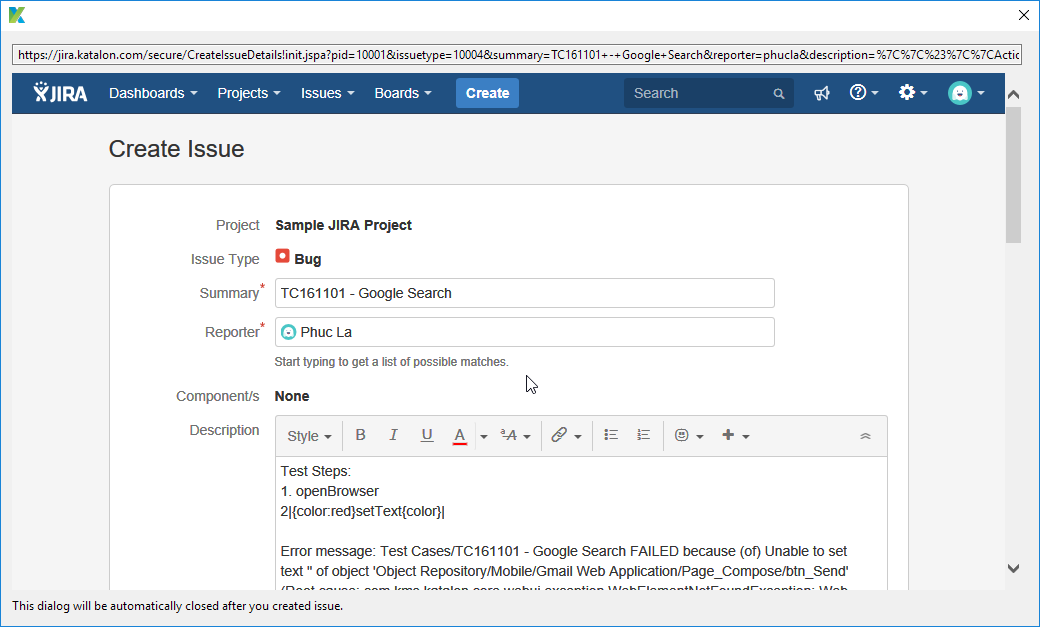Click the scrollbar down arrow
The width and height of the screenshot is (1040, 627).
tap(1013, 568)
